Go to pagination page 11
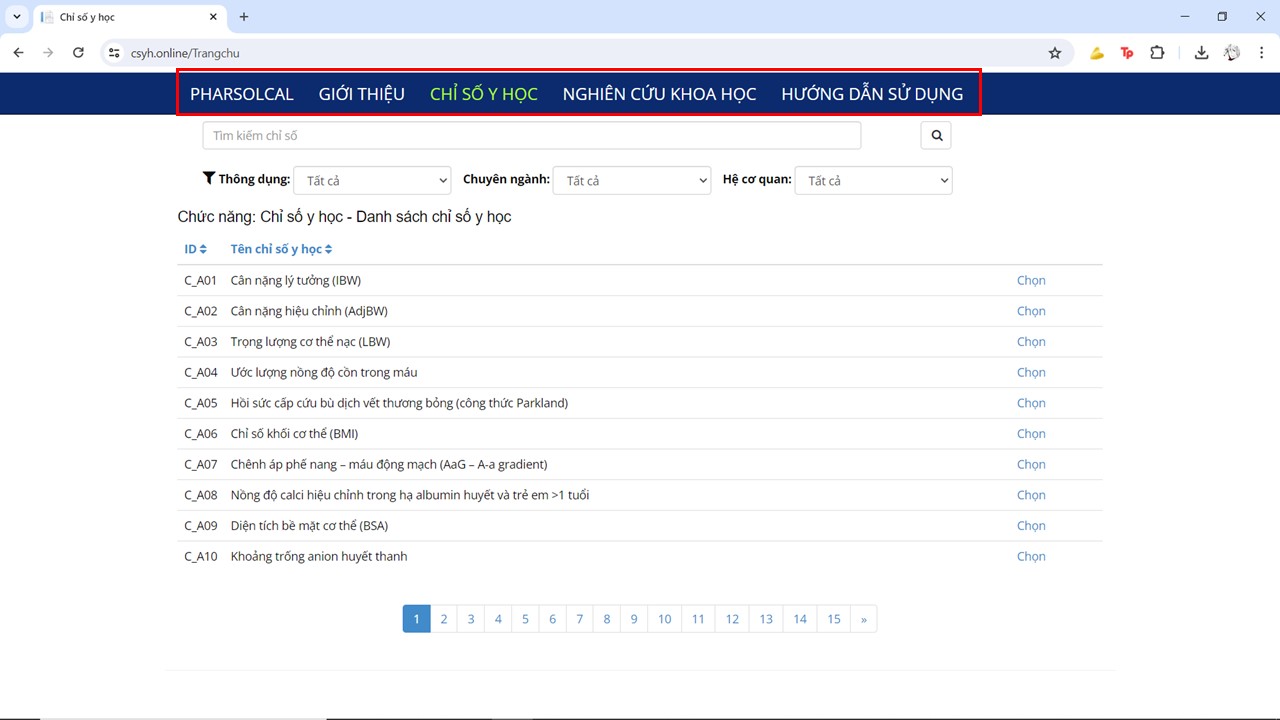The width and height of the screenshot is (1280, 720). [x=698, y=619]
